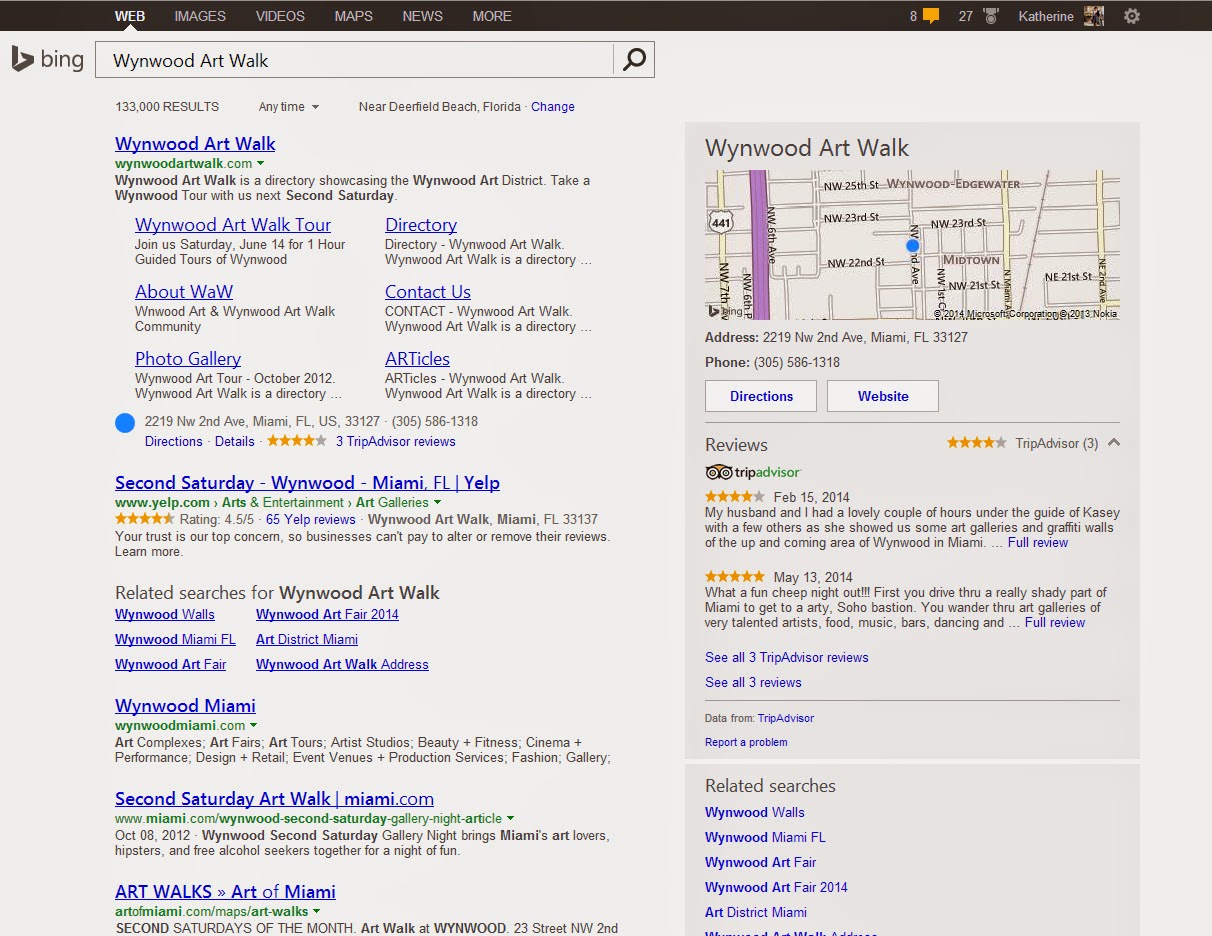Screen dimensions: 1212x936
Task: Click the blue location dot beside address
Action: click(x=125, y=423)
